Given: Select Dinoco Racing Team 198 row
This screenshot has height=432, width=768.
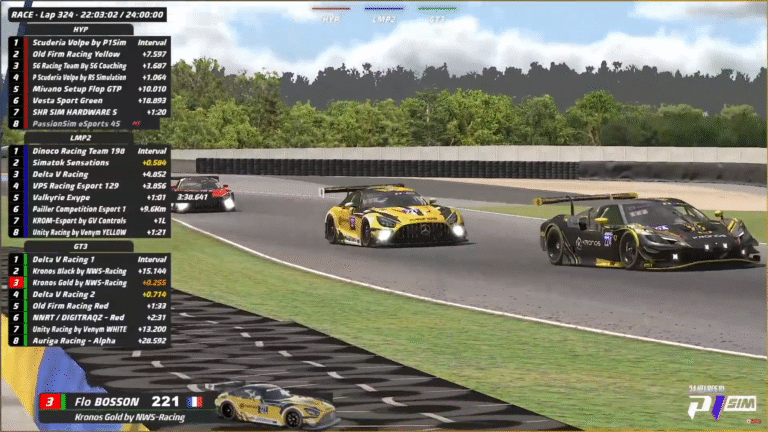Looking at the screenshot, I should tap(80, 150).
